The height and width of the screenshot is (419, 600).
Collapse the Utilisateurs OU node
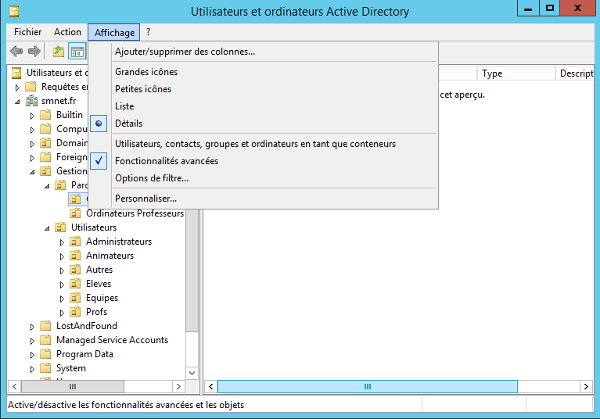(x=47, y=228)
